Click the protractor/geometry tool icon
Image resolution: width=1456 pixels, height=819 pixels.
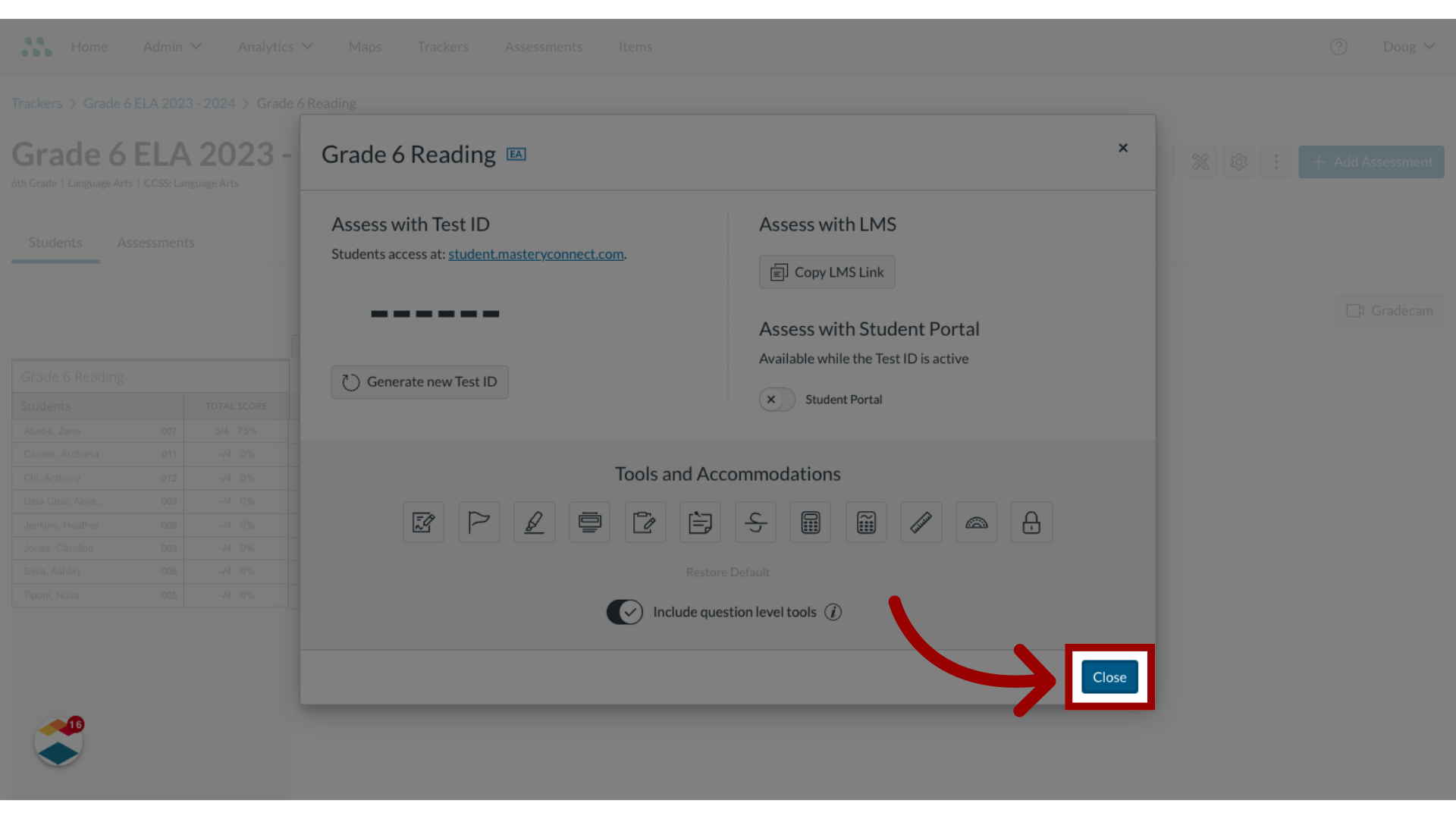pyautogui.click(x=976, y=522)
